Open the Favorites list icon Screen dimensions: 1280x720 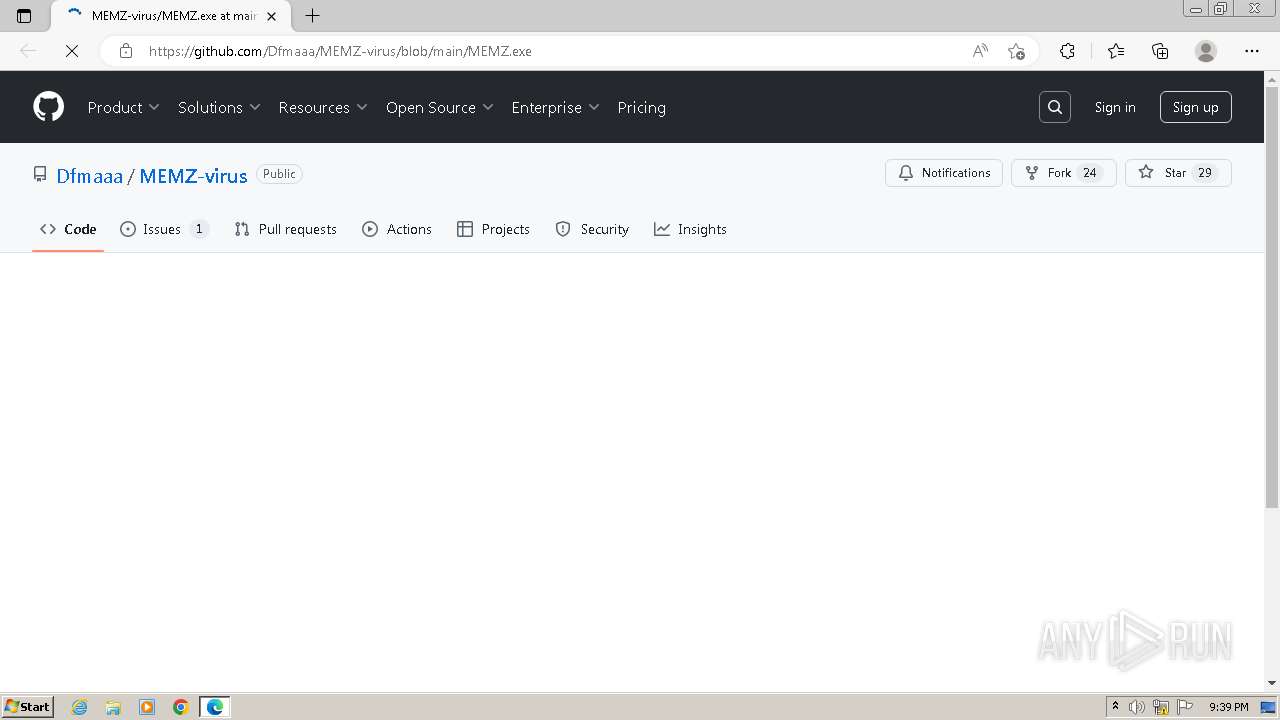point(1116,51)
